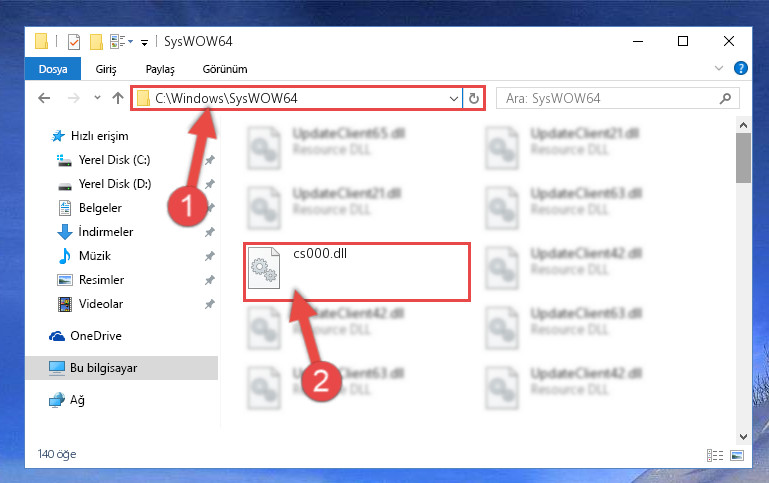This screenshot has width=769, height=483.
Task: Switch to details view icon in status bar
Action: tap(715, 455)
